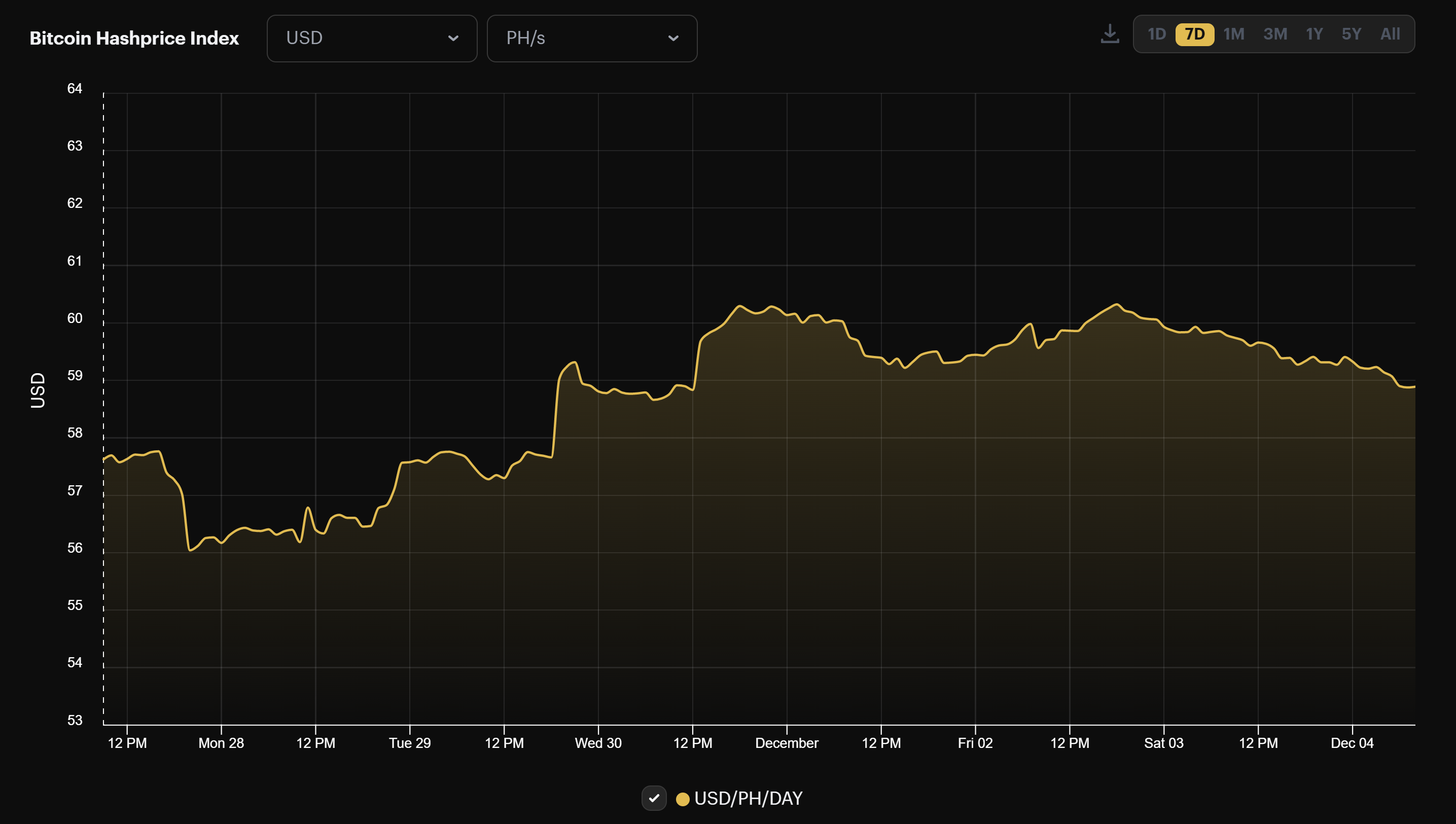Expand the currency selector chevron
1456x824 pixels.
pos(454,39)
